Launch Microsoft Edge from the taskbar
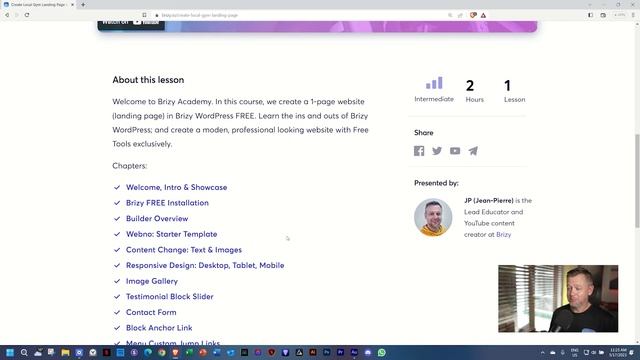 pyautogui.click(x=148, y=352)
